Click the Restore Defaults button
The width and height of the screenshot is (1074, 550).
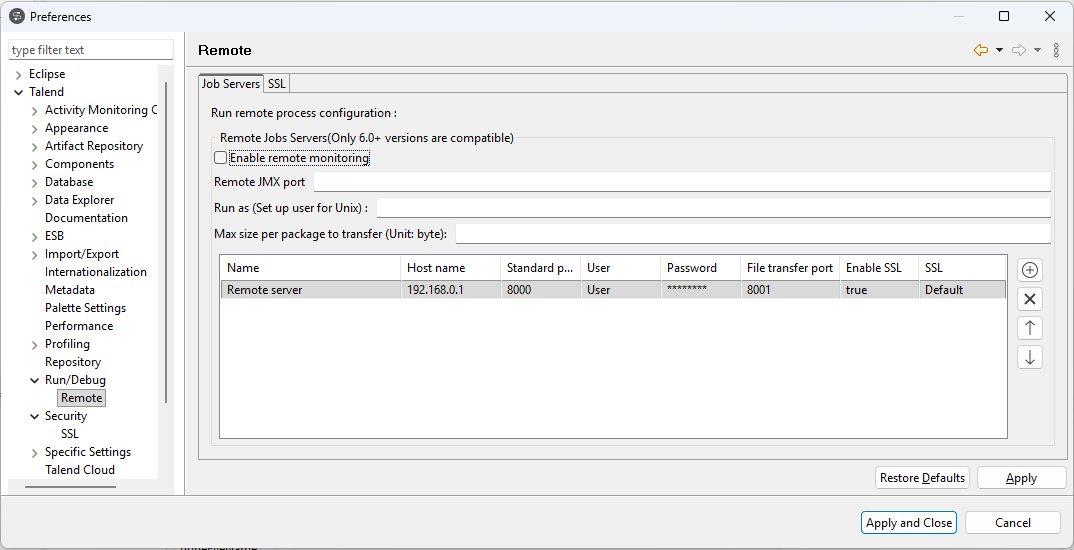(x=922, y=478)
